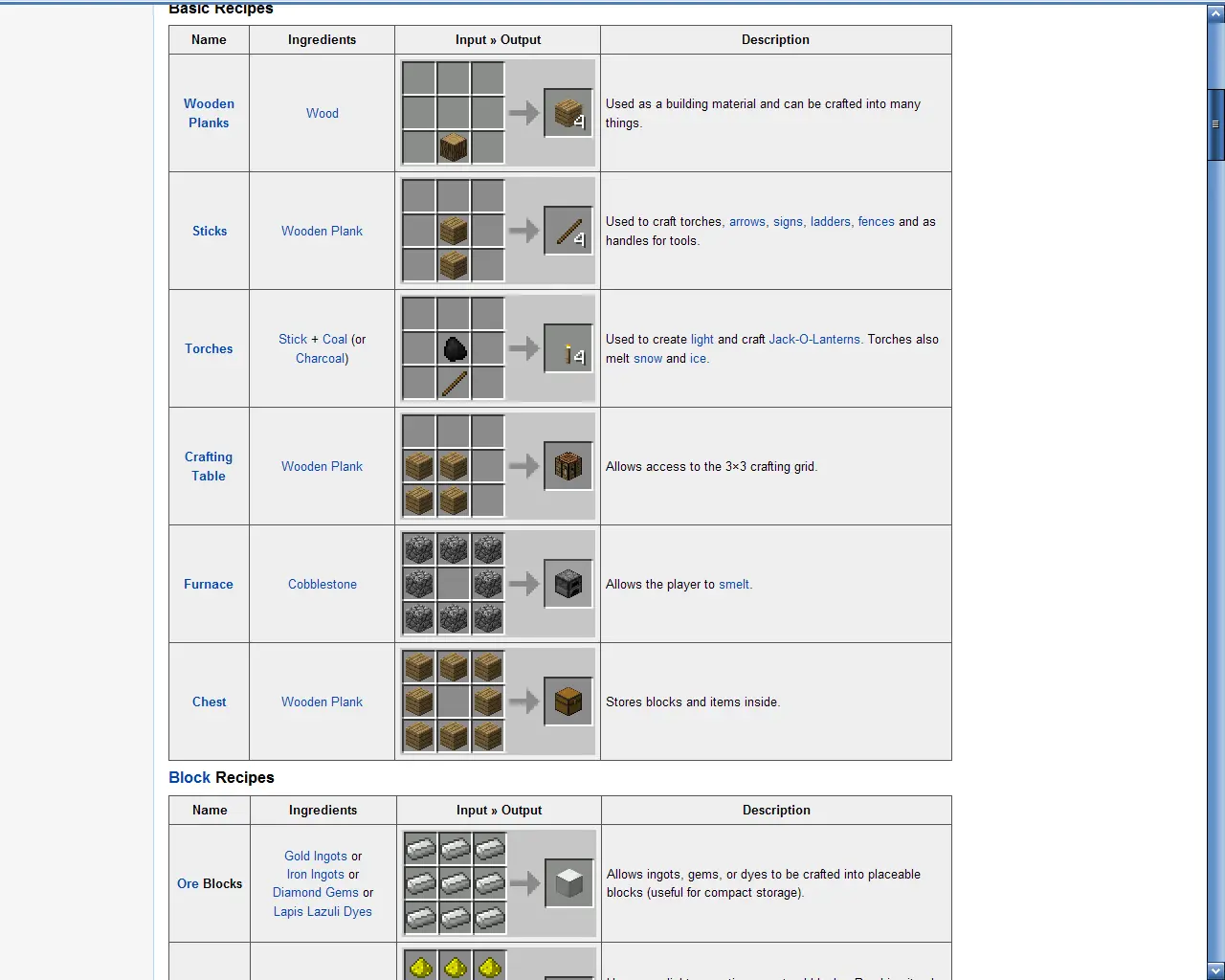Click the vertical scrollbar thumb
This screenshot has height=980, width=1225.
click(1215, 124)
